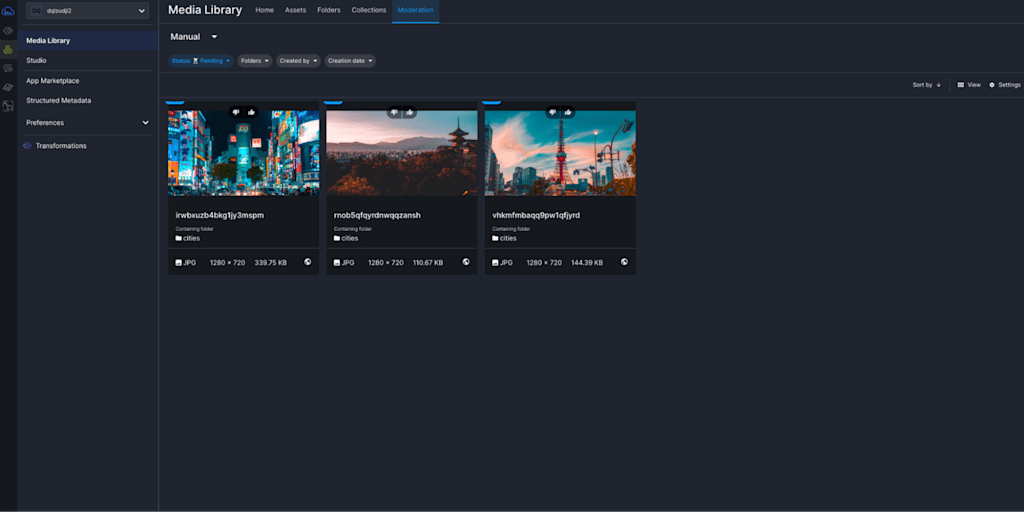This screenshot has height=512, width=1024.
Task: Reject image irwbxuzb4bkg1jy3mspm with thumbs down
Action: (236, 112)
